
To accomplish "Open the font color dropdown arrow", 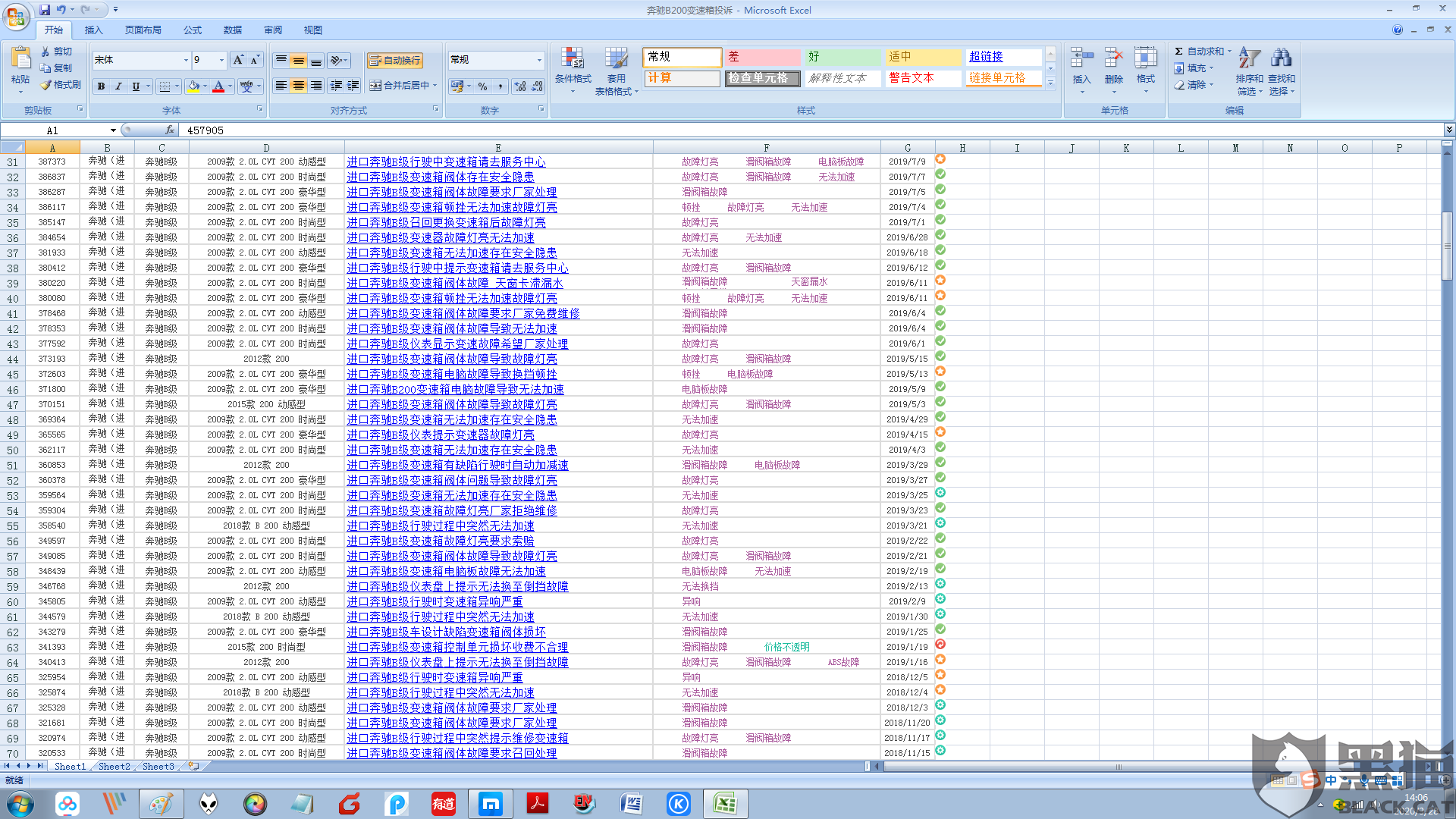I will coord(231,86).
